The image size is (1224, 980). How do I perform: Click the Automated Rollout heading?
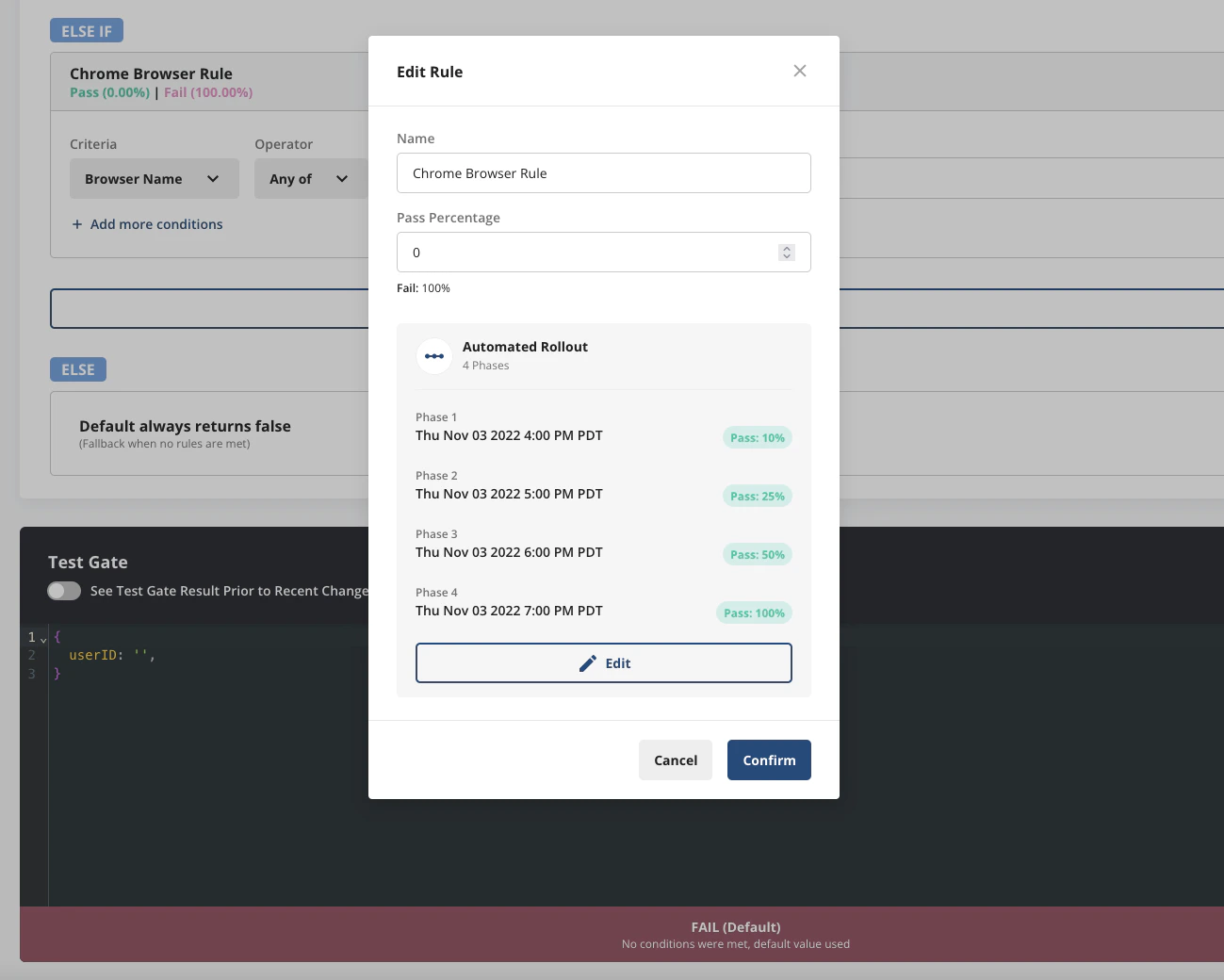[x=525, y=347]
